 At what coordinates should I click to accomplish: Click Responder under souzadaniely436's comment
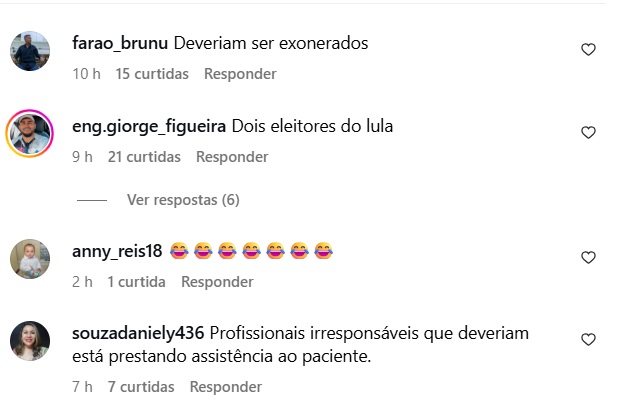point(226,387)
